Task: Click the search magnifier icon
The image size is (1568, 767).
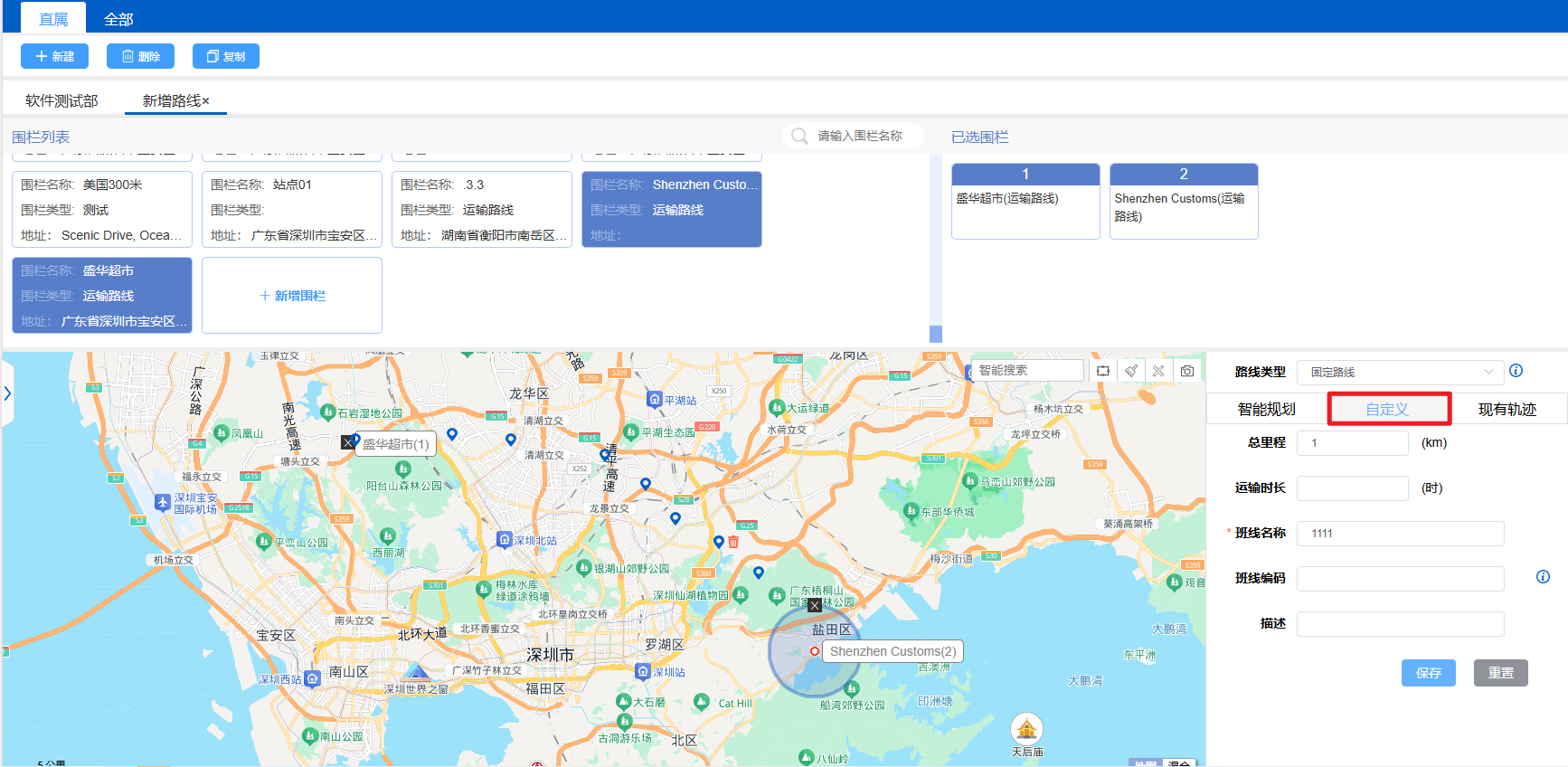Action: 799,136
